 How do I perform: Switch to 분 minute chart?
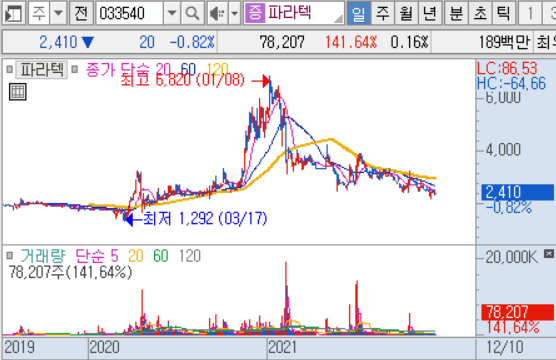coord(456,13)
